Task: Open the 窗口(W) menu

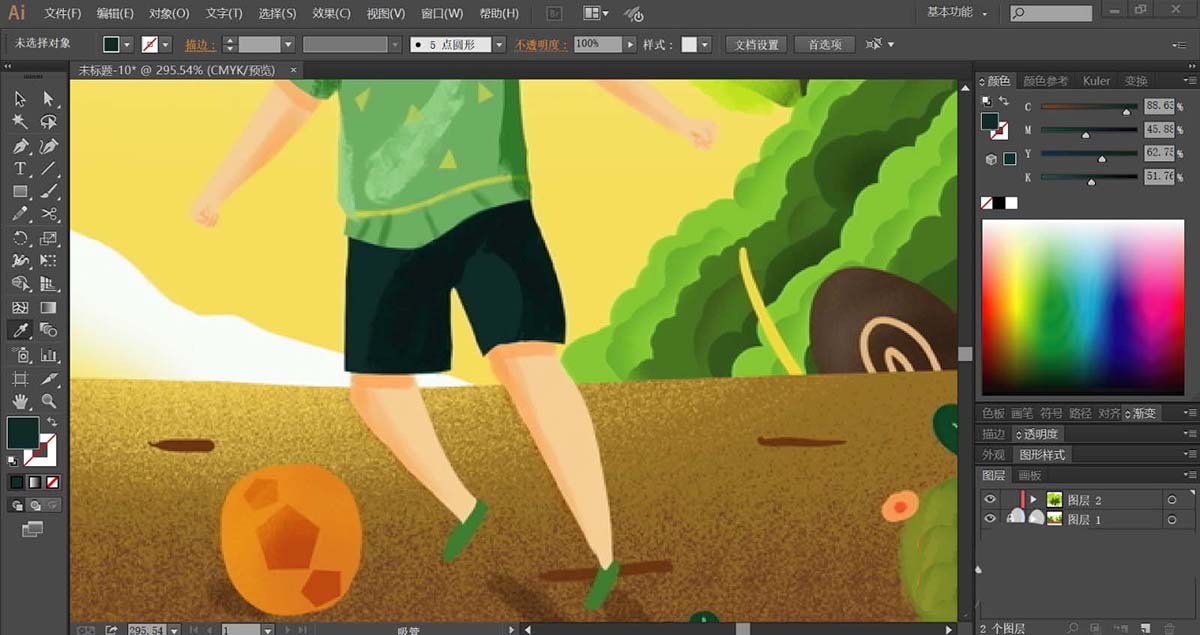Action: tap(442, 13)
